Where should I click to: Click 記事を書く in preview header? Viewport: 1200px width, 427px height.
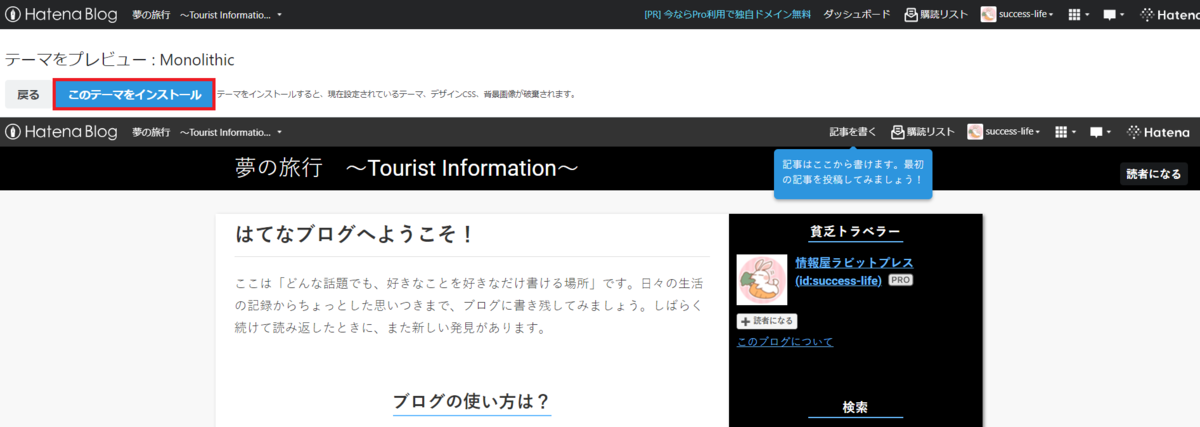click(x=853, y=132)
